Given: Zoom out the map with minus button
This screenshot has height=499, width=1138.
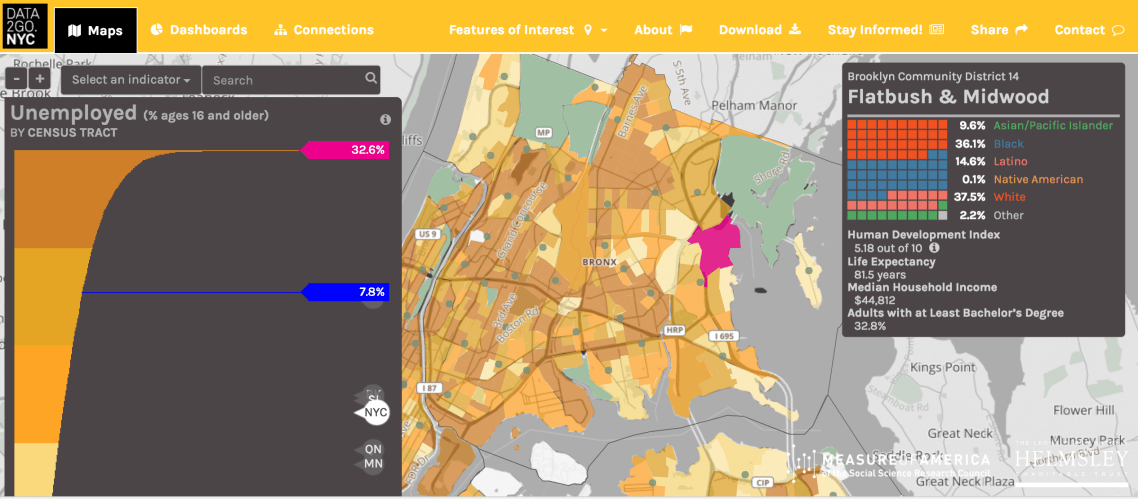Looking at the screenshot, I should 18,79.
